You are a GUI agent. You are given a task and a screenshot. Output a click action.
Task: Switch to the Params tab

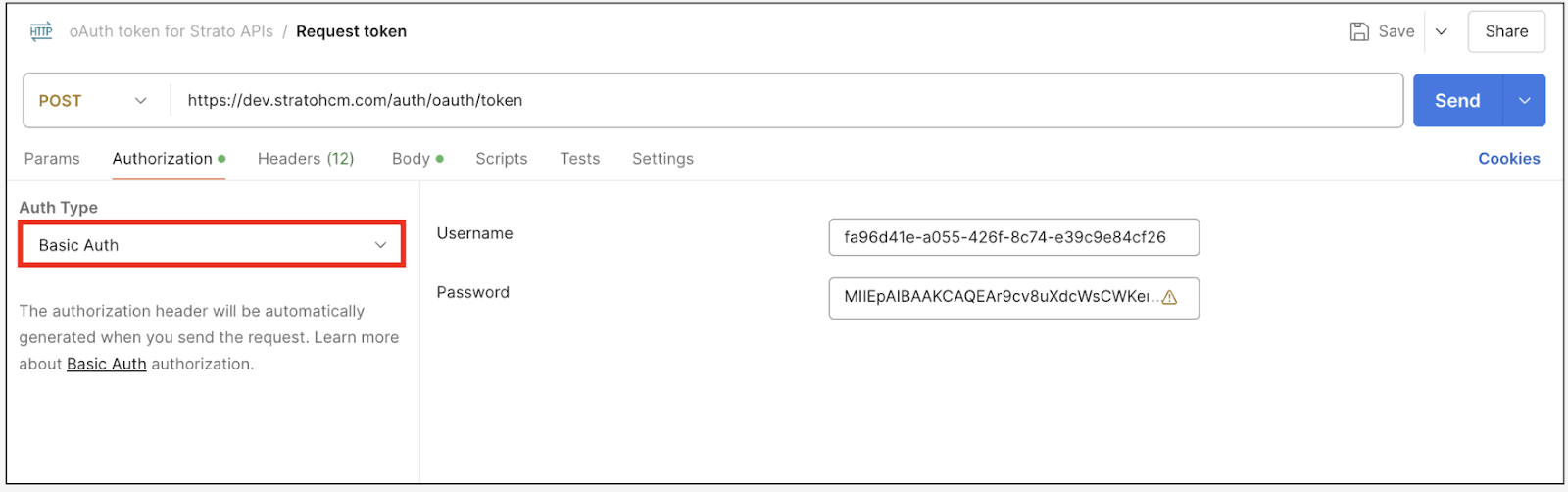[52, 159]
